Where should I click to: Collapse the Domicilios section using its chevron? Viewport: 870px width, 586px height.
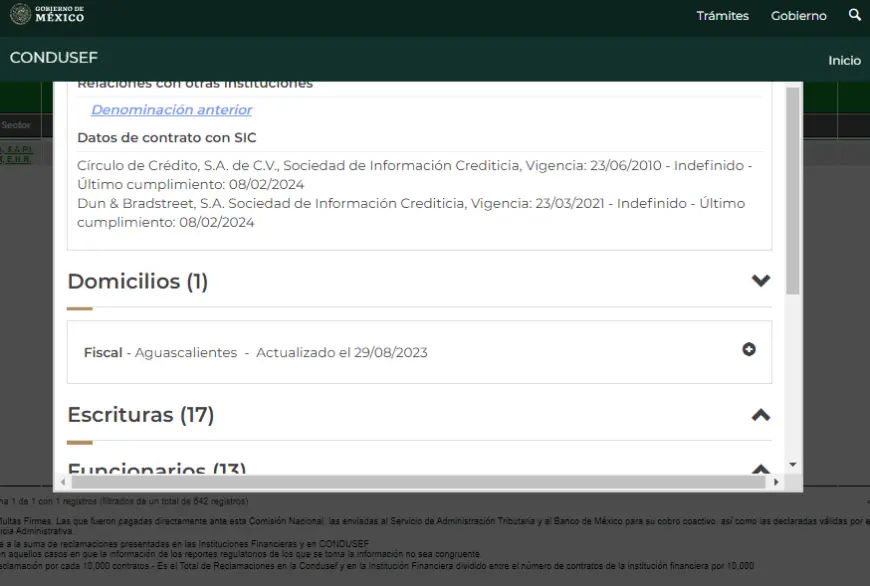coord(761,281)
